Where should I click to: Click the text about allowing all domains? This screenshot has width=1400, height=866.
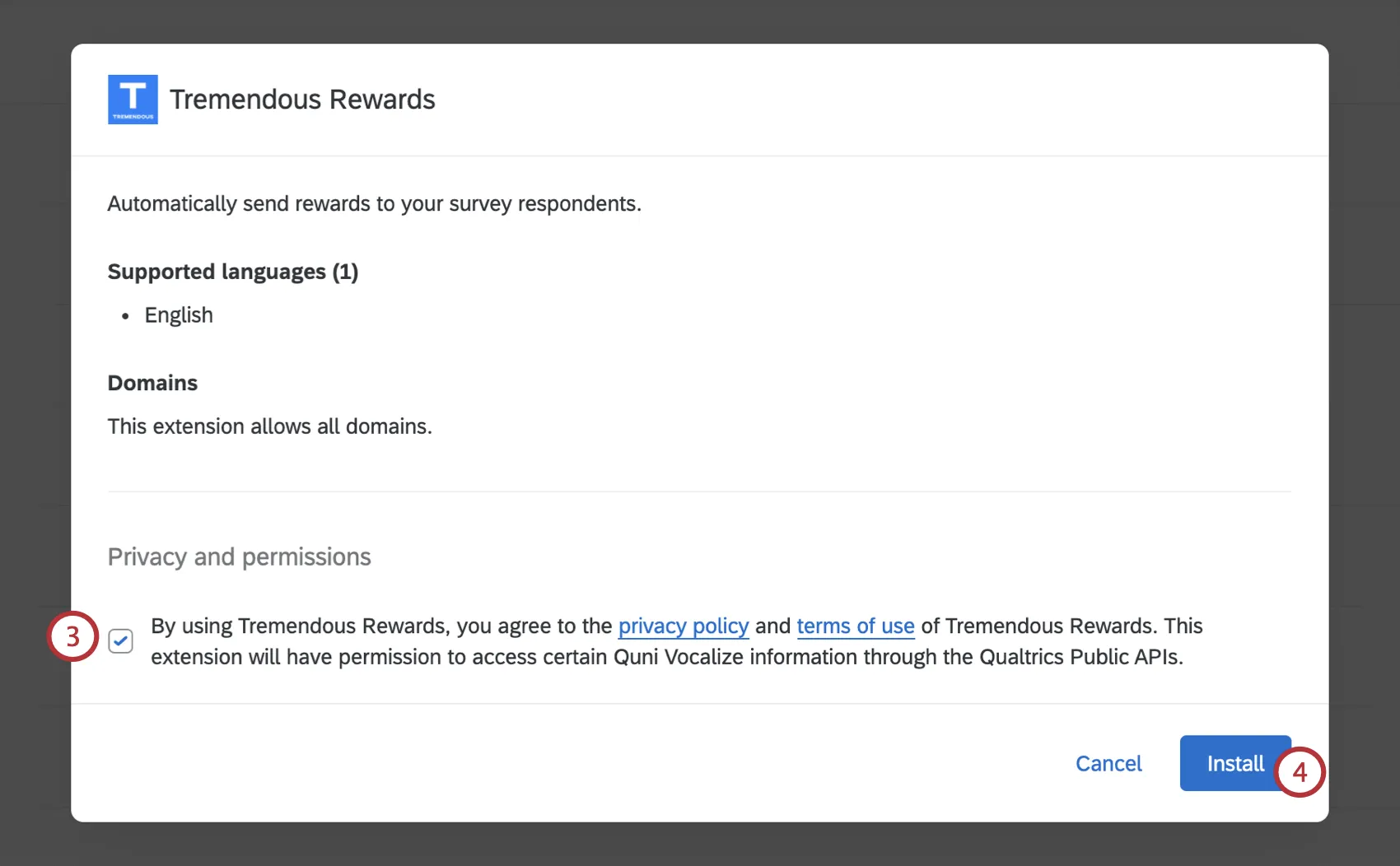pyautogui.click(x=269, y=426)
